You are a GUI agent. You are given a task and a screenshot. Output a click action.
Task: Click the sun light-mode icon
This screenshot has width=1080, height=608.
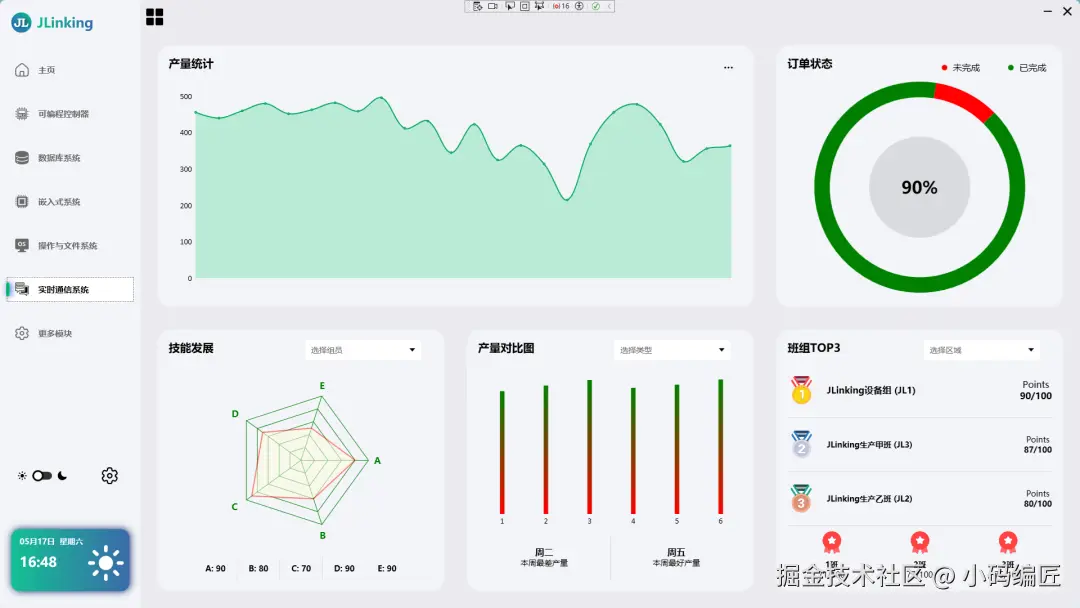pyautogui.click(x=22, y=476)
